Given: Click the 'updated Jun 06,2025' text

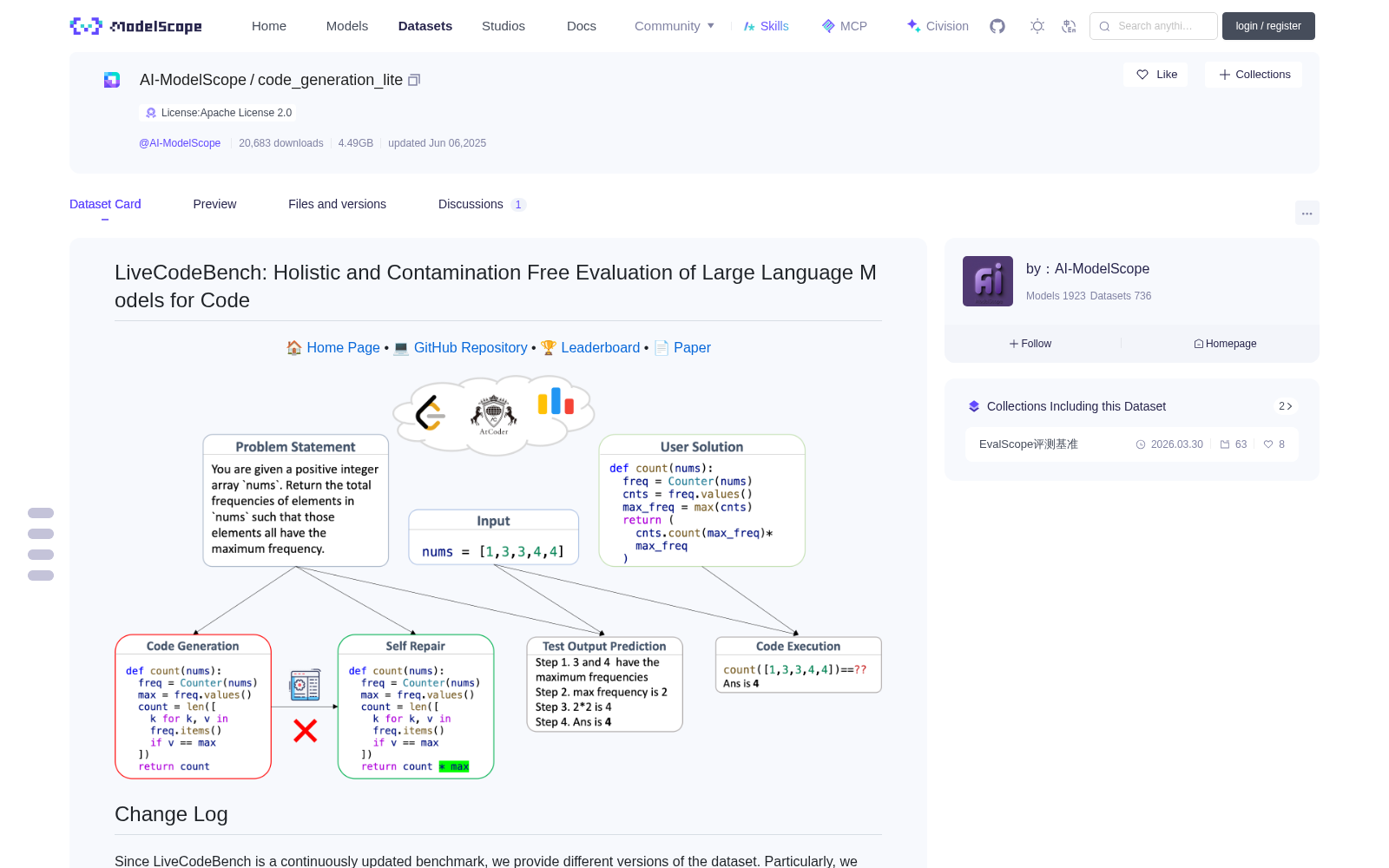Looking at the screenshot, I should tap(437, 143).
